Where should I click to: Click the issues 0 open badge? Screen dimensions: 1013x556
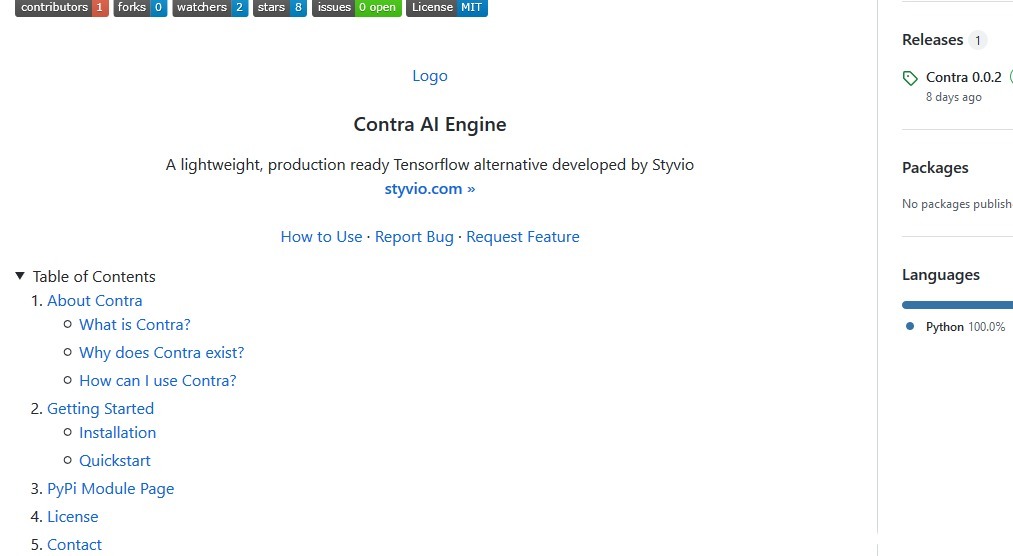[x=357, y=8]
